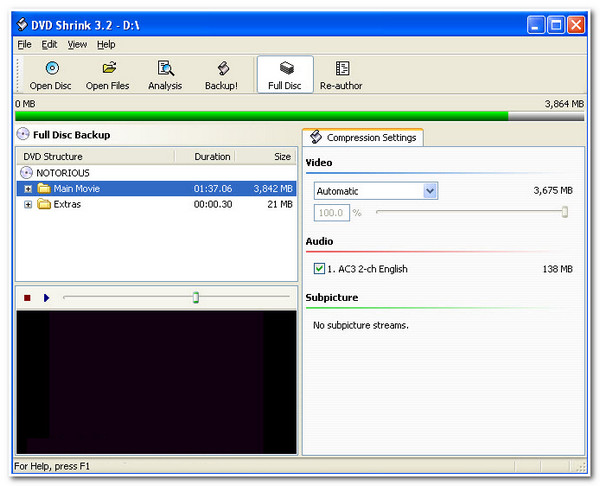Switch to Re-author mode

[341, 75]
